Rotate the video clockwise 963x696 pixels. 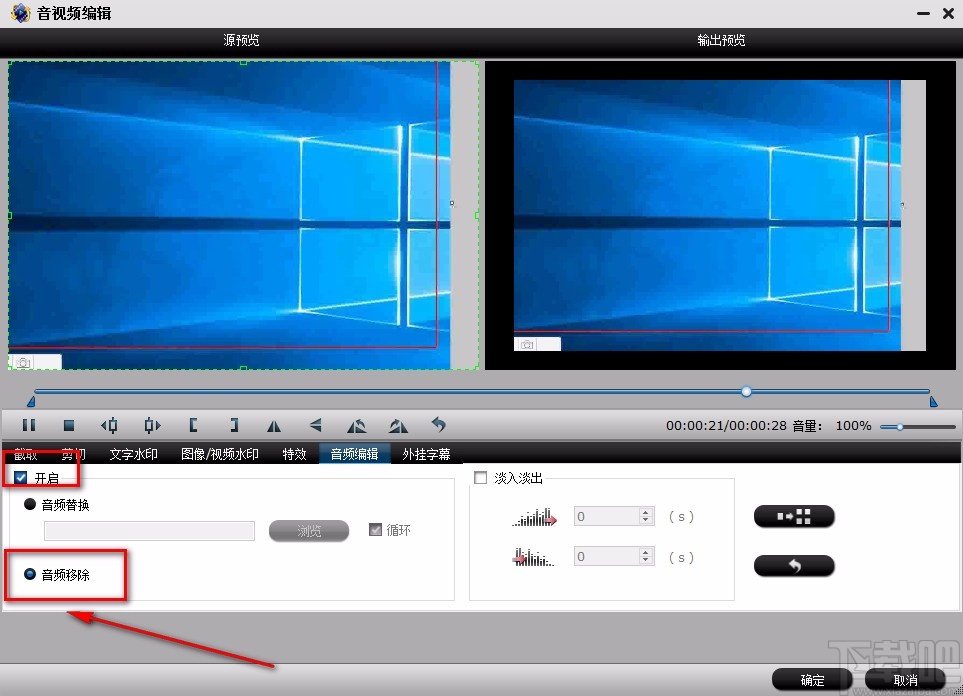point(397,425)
